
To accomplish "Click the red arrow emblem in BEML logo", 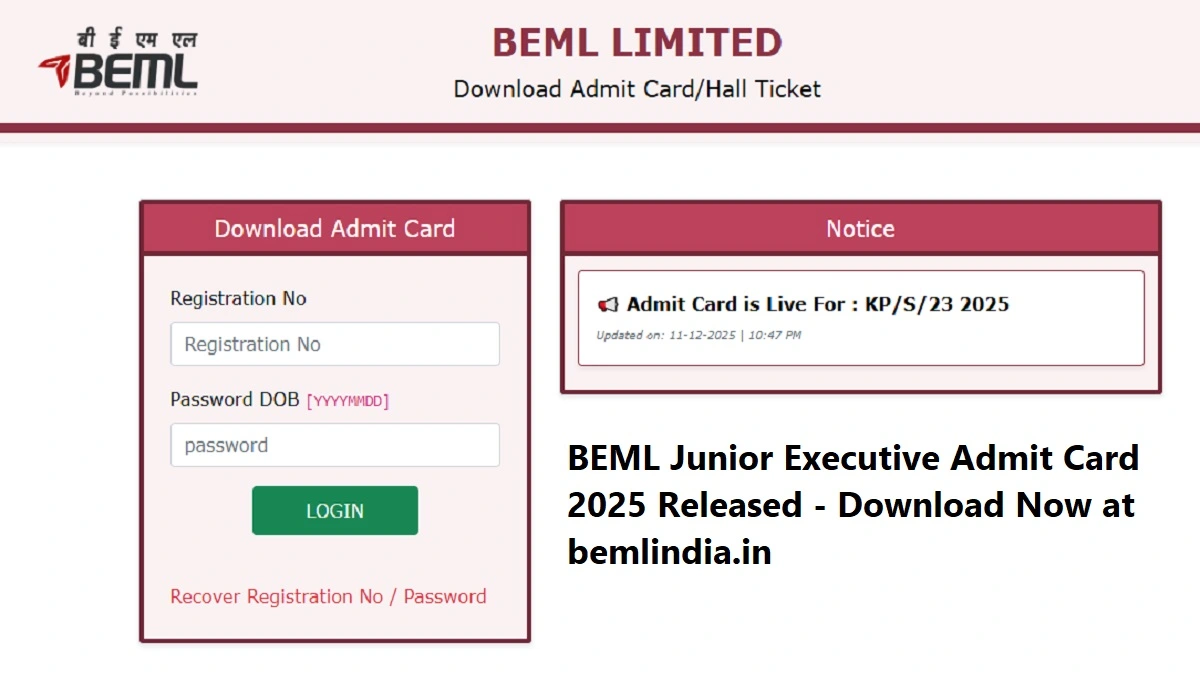I will 57,69.
